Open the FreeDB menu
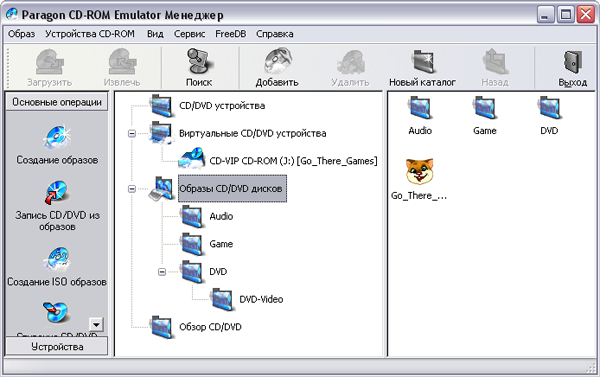The height and width of the screenshot is (377, 600). point(231,34)
